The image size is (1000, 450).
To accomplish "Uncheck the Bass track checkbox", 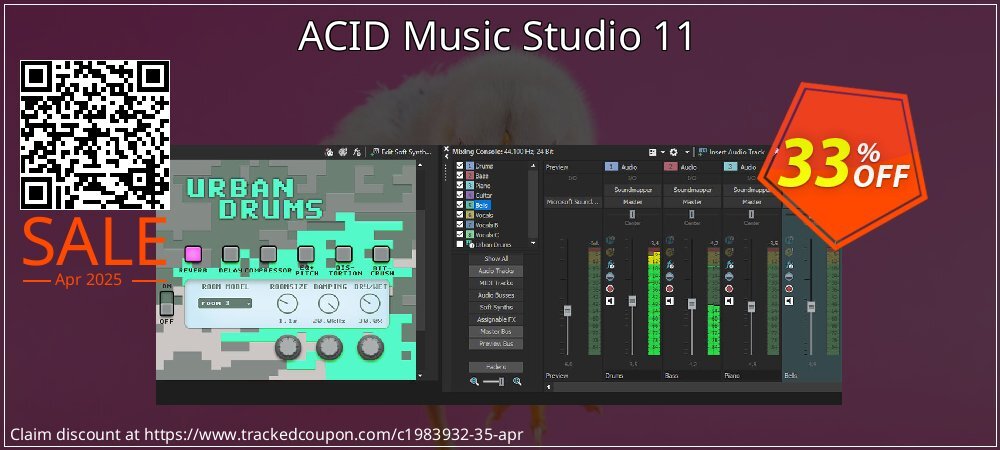I will click(x=460, y=176).
